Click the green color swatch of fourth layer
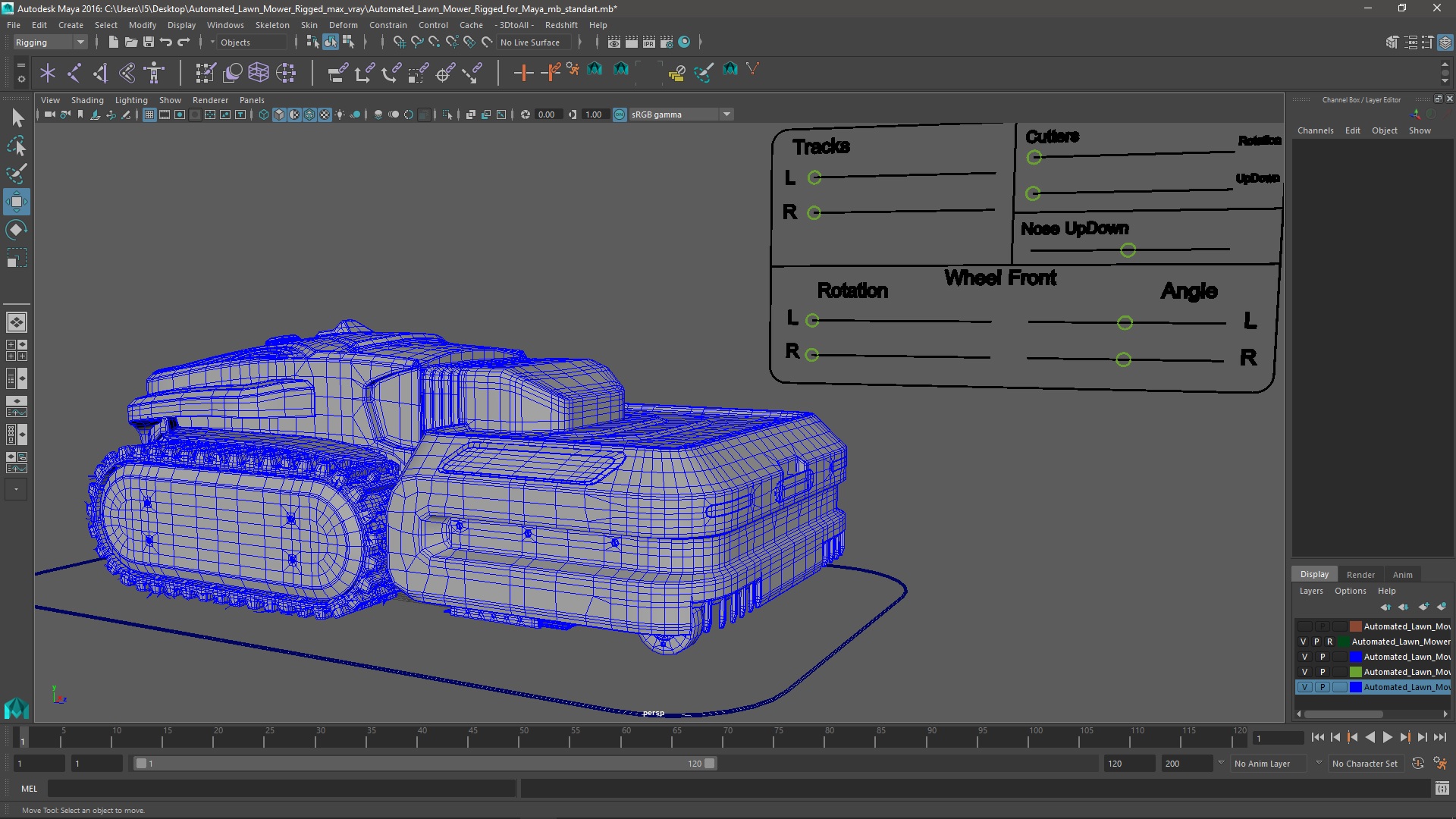The width and height of the screenshot is (1456, 819). [1355, 672]
